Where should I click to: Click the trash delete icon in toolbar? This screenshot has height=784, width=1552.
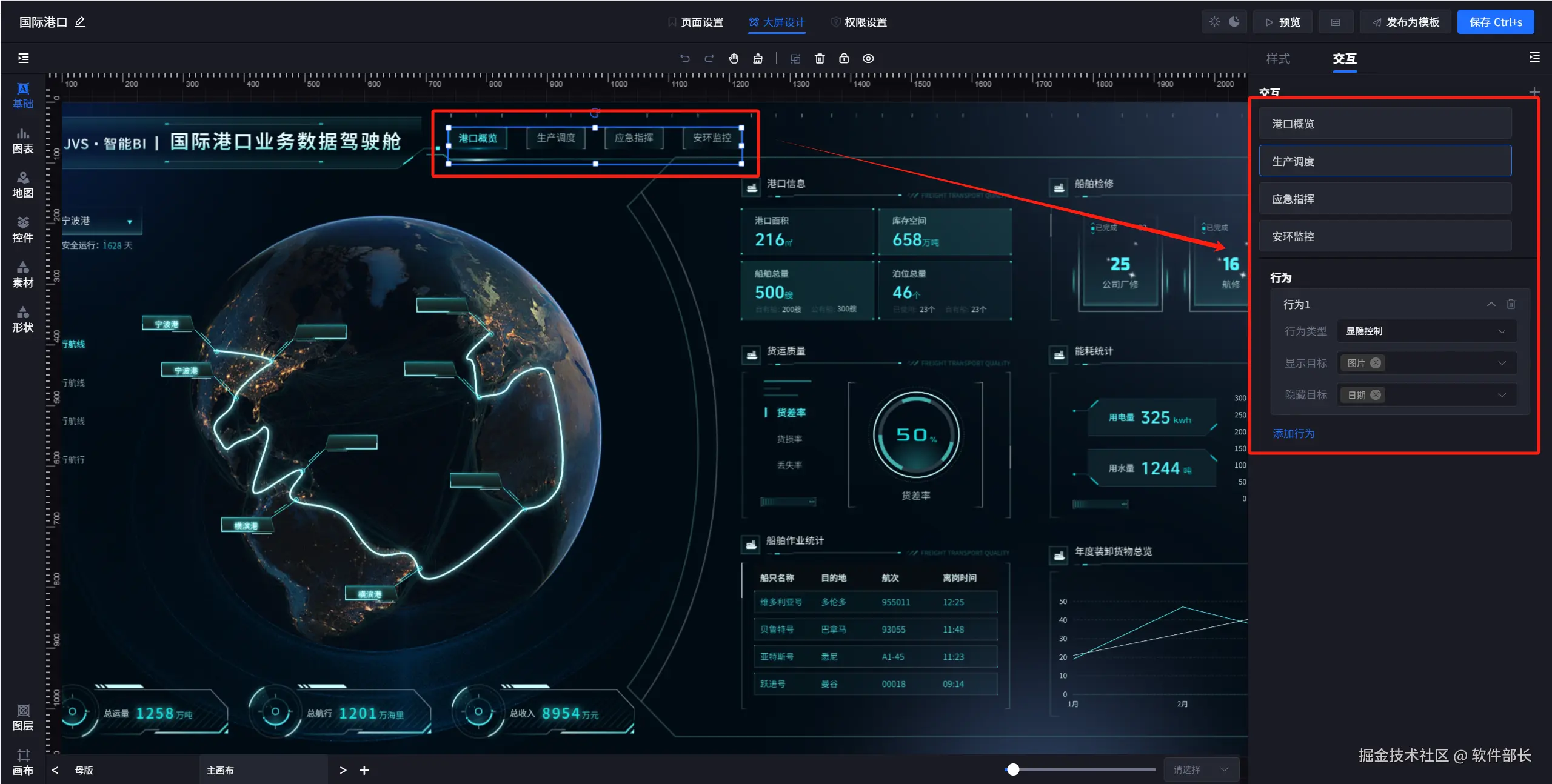[820, 59]
